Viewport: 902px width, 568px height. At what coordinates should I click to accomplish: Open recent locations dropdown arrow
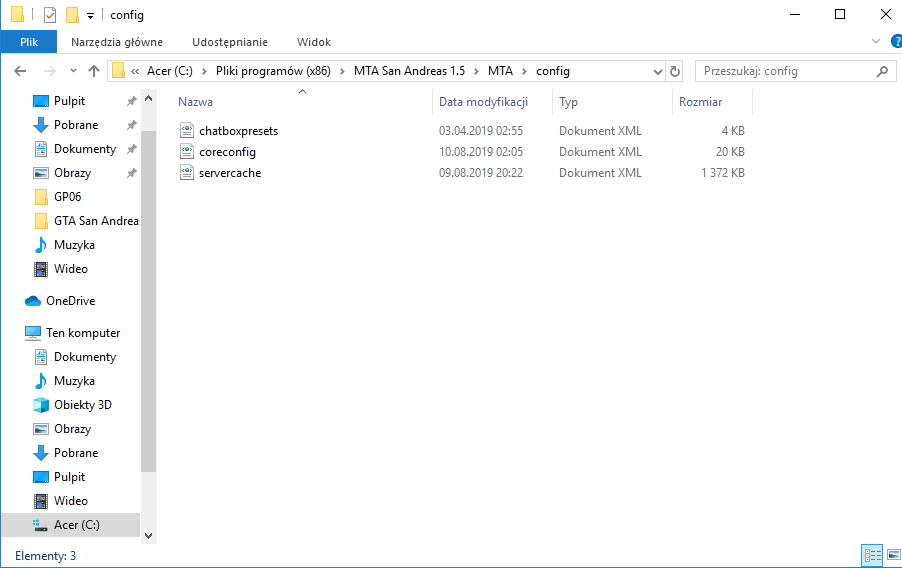pos(73,71)
